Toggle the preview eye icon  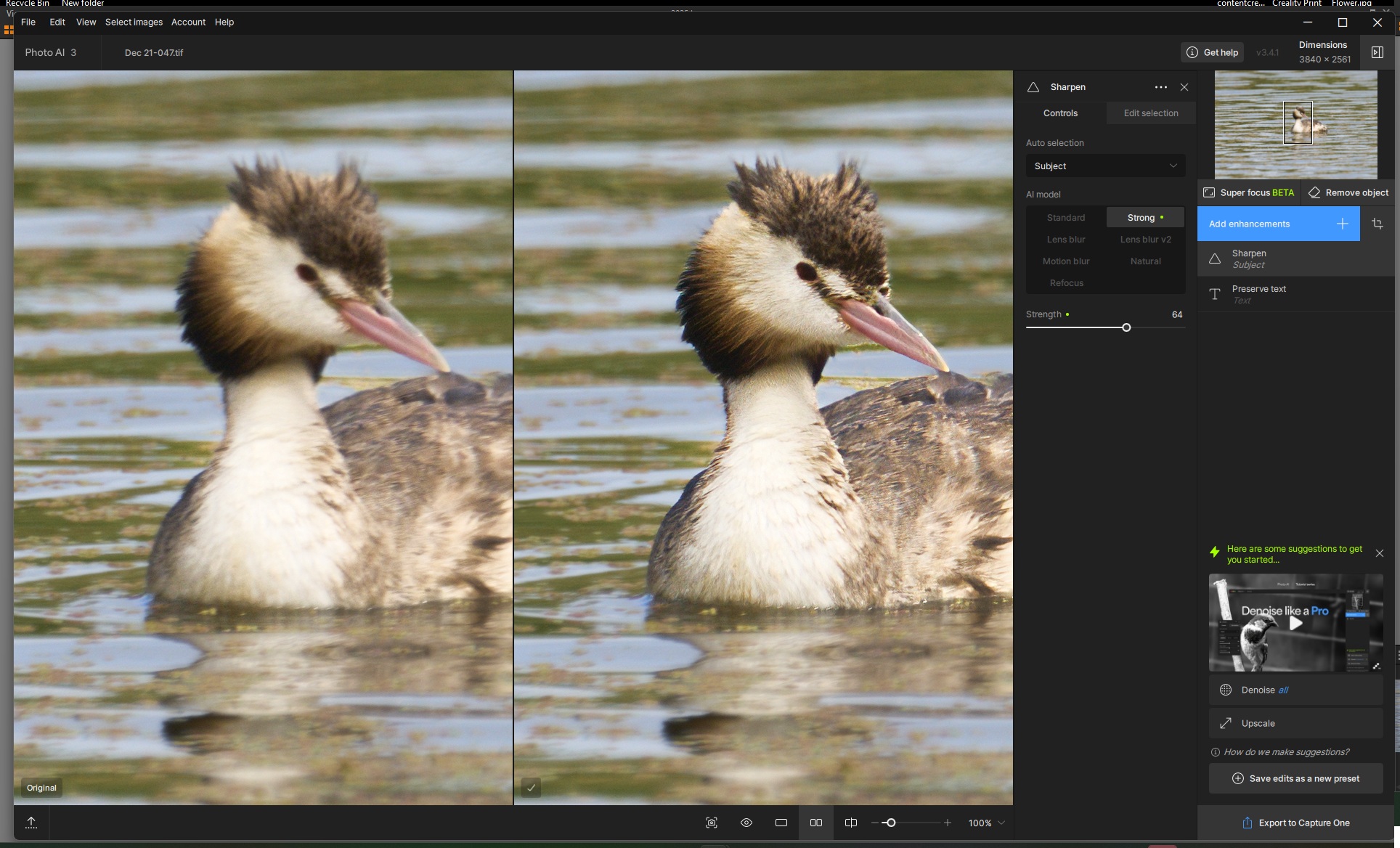coord(746,823)
